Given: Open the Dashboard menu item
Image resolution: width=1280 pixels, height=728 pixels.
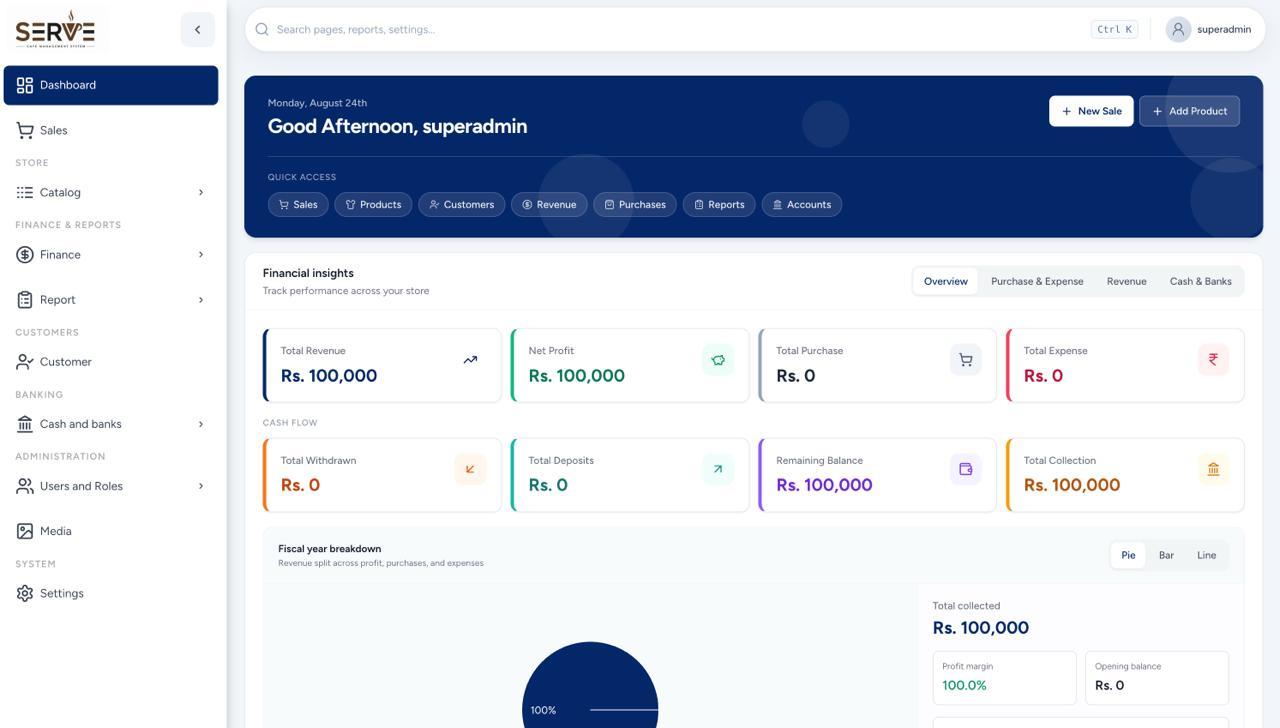Looking at the screenshot, I should click(x=111, y=85).
